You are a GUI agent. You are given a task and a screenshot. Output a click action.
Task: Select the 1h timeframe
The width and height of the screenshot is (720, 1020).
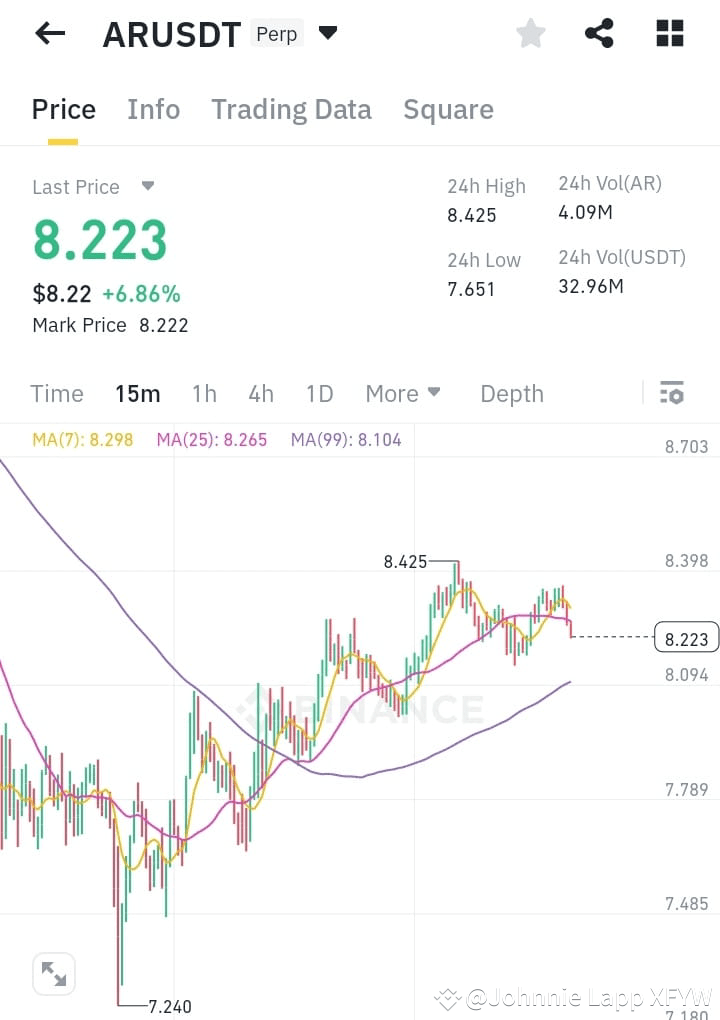[x=204, y=394]
